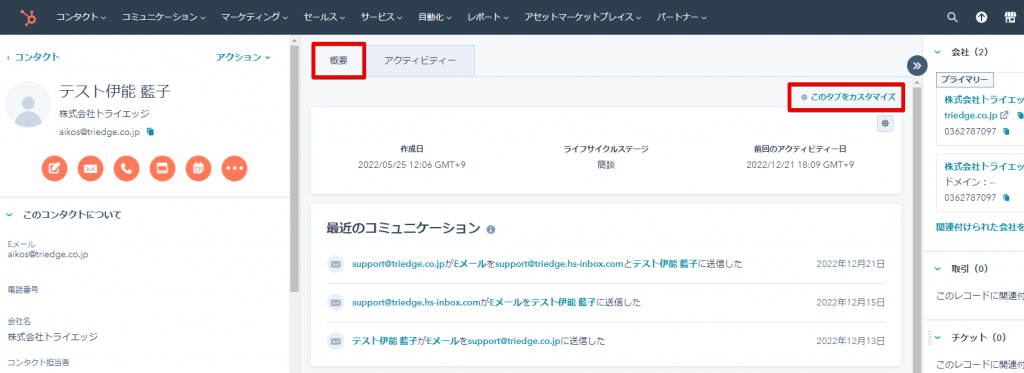
Task: Click email icon on 2022年12月13日 row
Action: pos(336,341)
